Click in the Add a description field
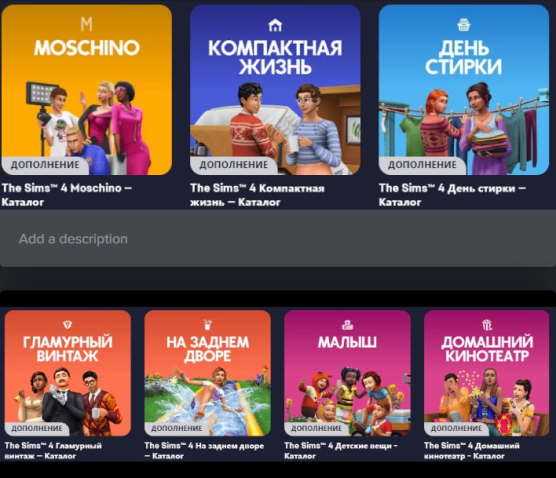 pos(278,238)
